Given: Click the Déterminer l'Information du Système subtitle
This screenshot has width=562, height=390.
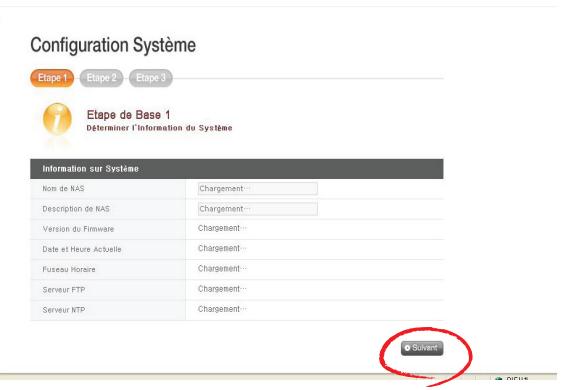Looking at the screenshot, I should click(x=159, y=128).
